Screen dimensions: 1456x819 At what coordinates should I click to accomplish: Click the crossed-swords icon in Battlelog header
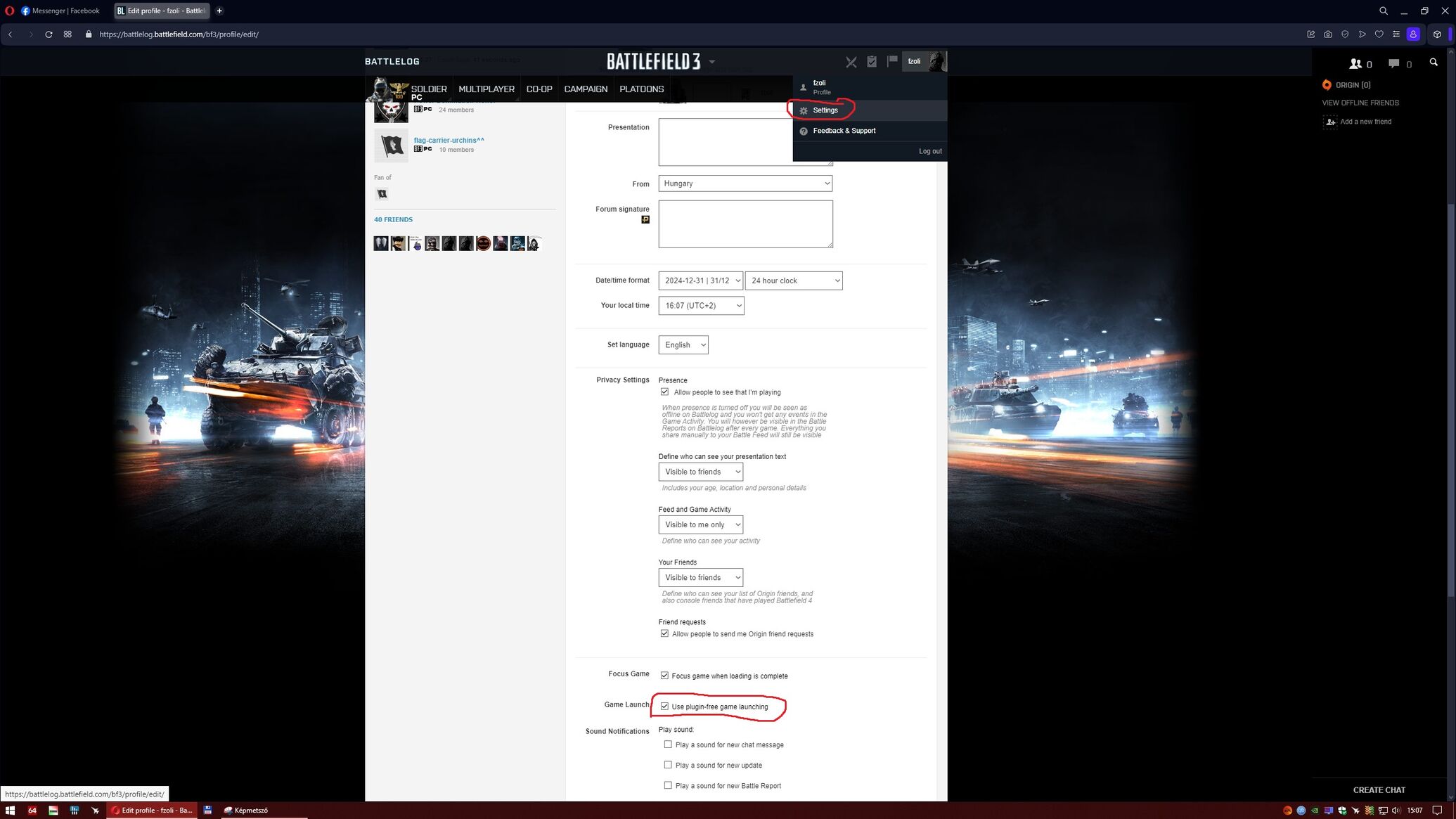851,62
